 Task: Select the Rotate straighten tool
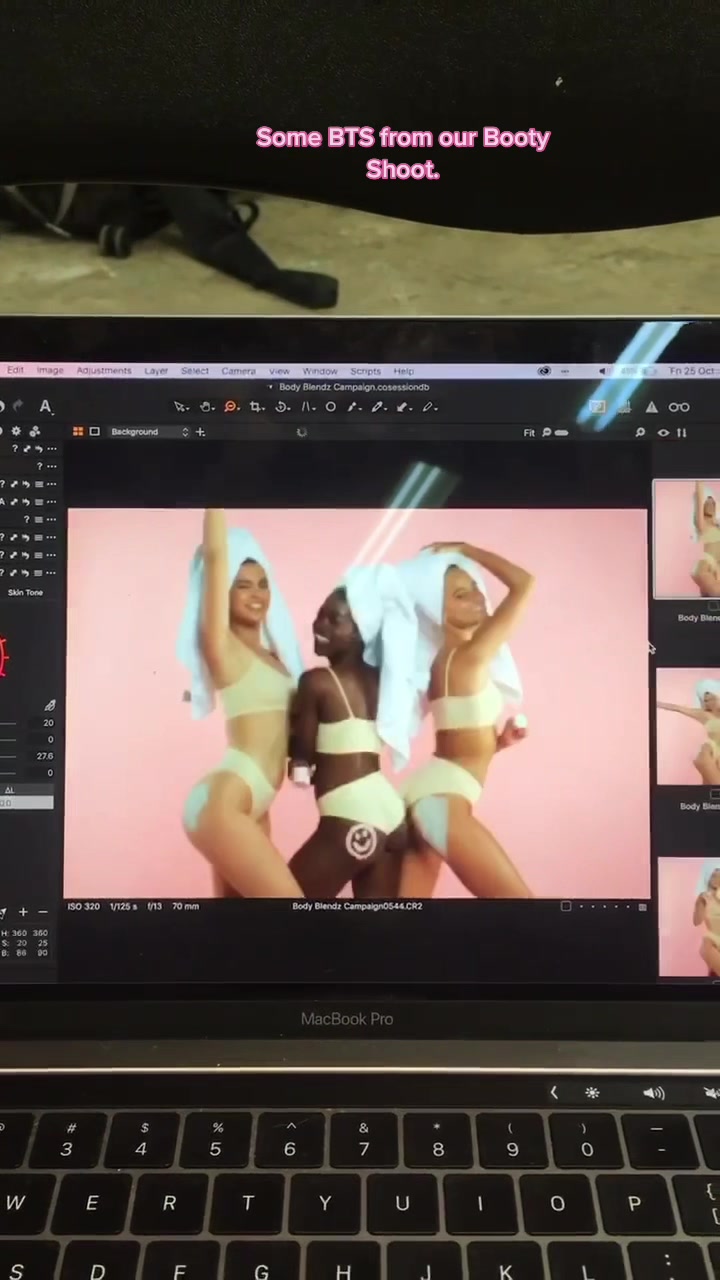coord(282,407)
